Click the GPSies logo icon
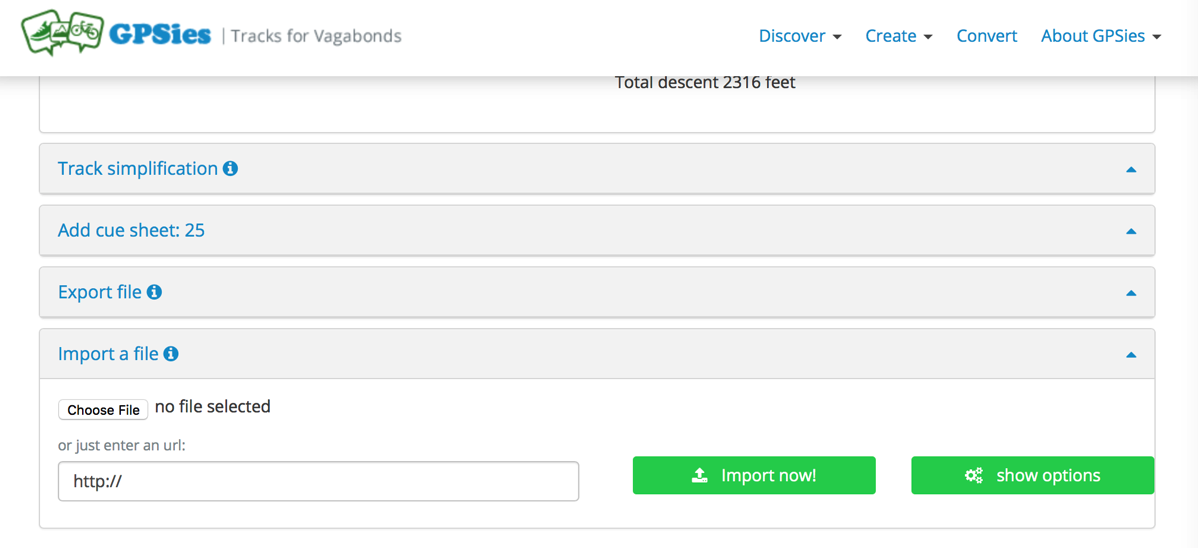 [x=61, y=33]
